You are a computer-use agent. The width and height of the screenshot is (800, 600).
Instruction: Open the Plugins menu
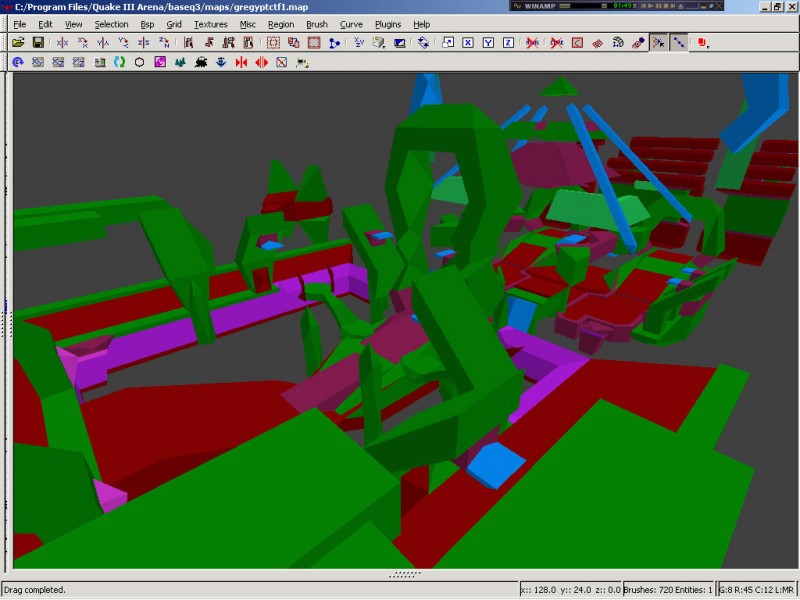388,24
